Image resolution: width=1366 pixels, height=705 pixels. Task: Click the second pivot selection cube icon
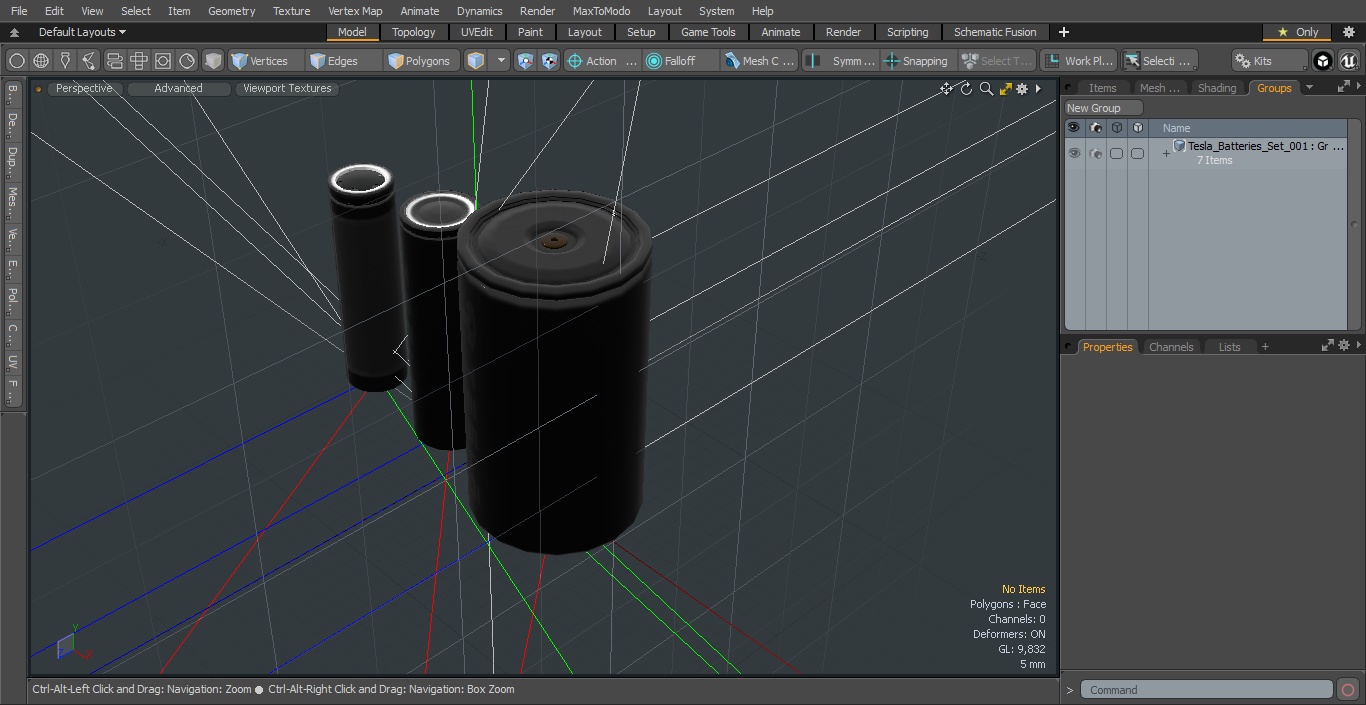[x=550, y=61]
